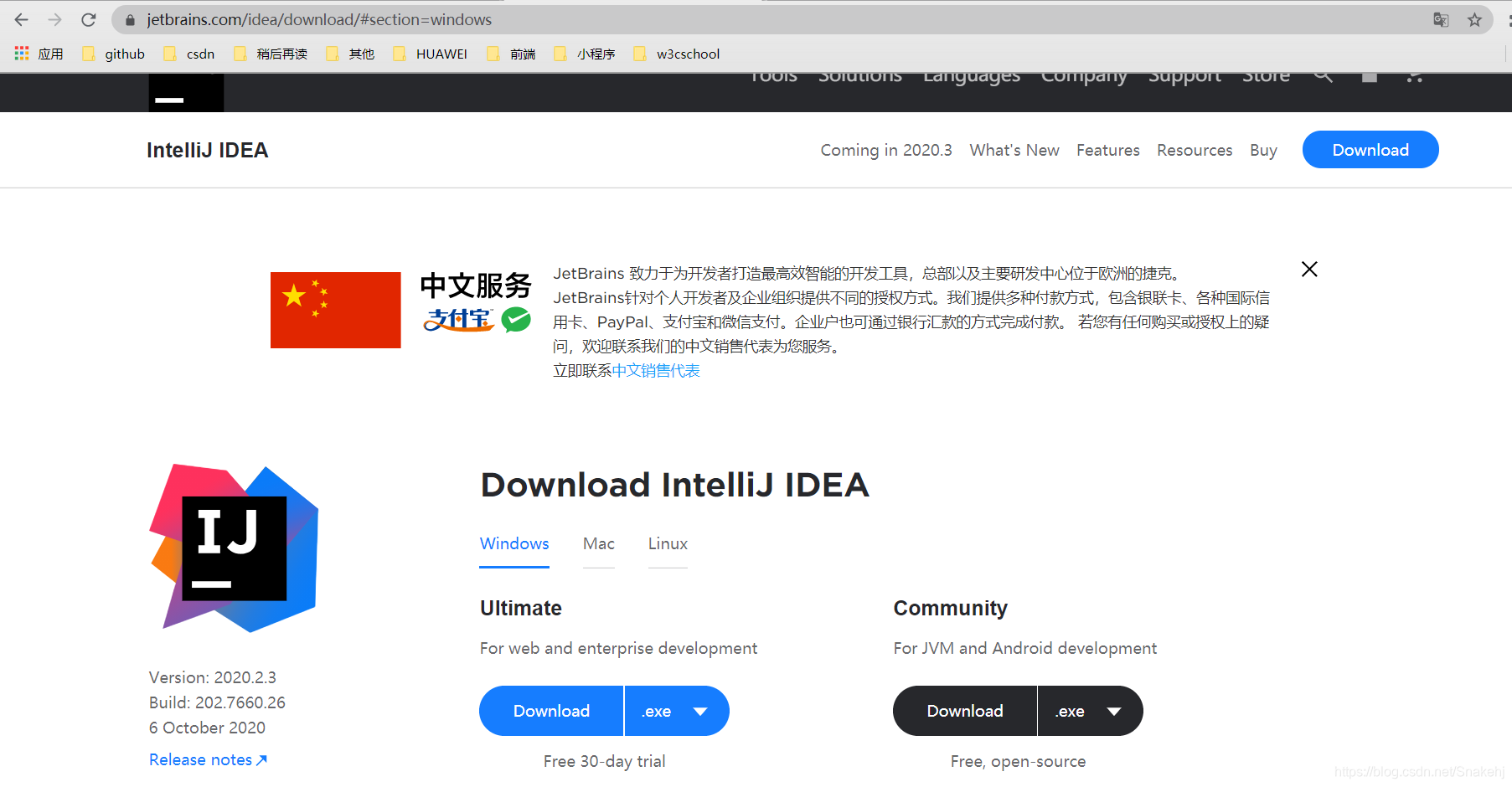Click the WeChat Pay green icon
The image size is (1512, 787).
point(516,320)
